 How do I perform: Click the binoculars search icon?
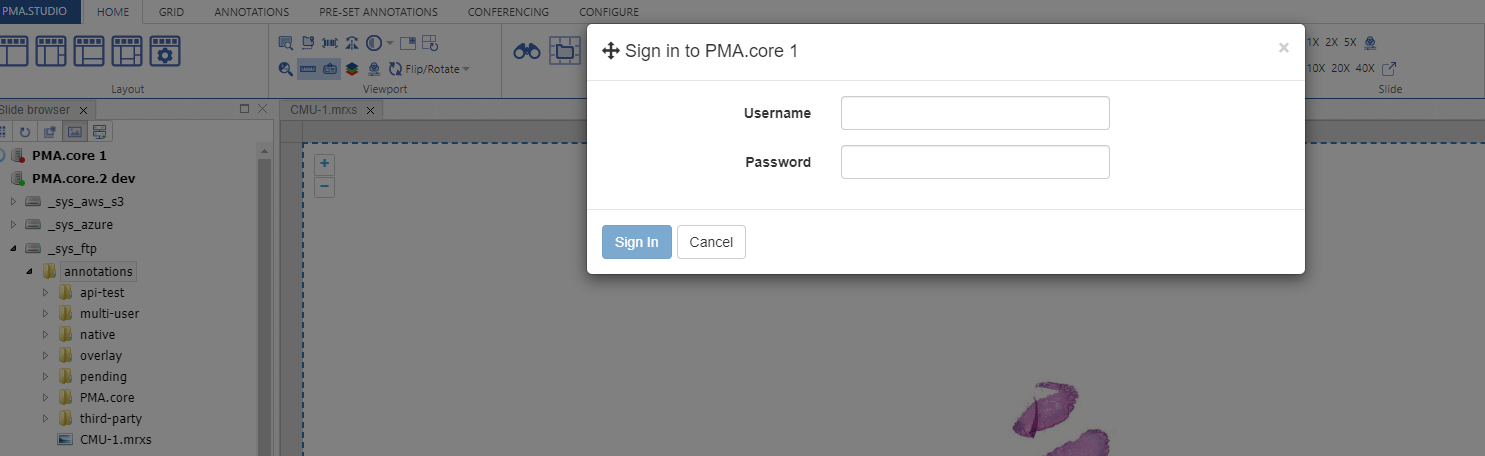527,51
